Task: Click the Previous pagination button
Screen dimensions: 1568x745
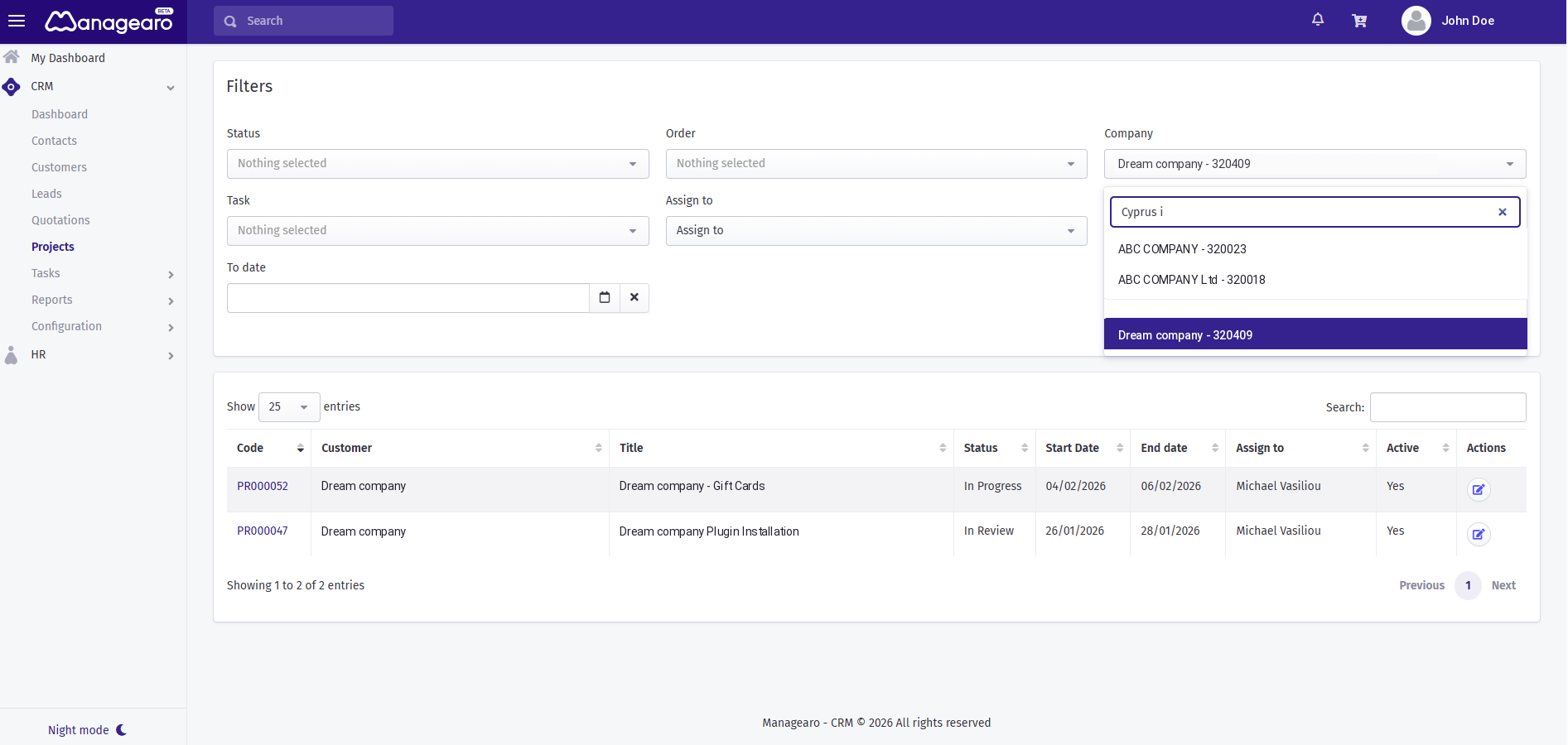Action: click(x=1421, y=585)
